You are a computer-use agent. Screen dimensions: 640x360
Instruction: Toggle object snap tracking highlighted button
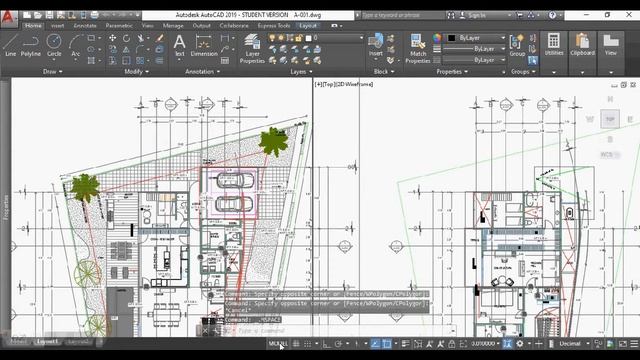pos(375,344)
